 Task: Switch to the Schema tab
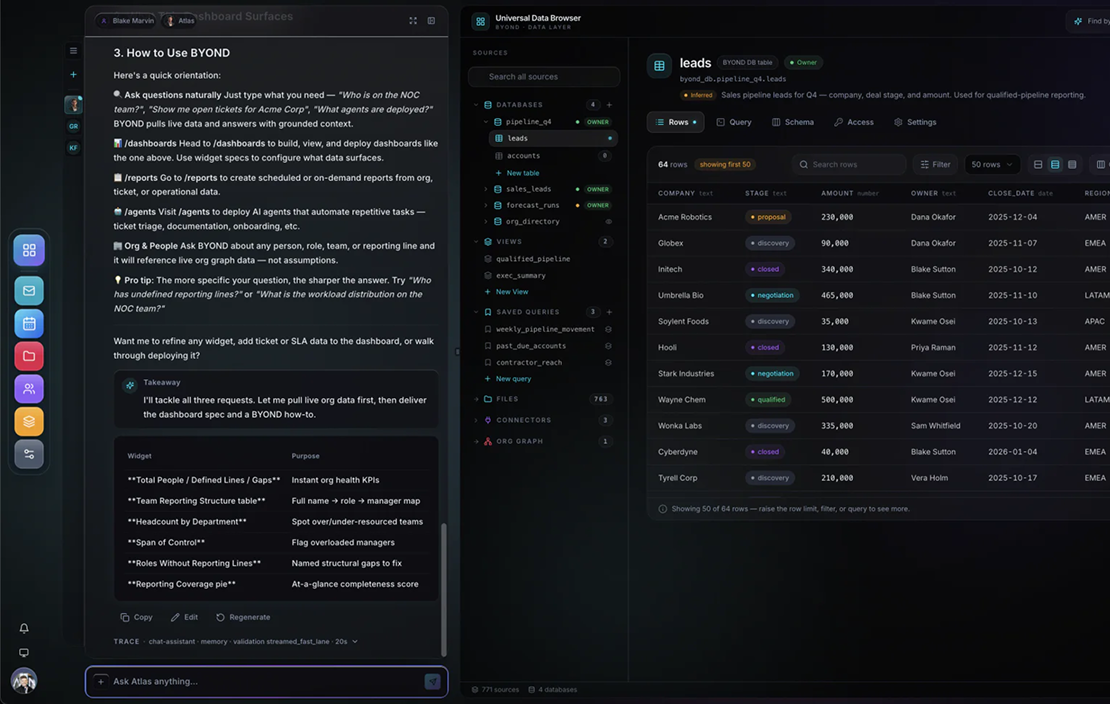(792, 123)
